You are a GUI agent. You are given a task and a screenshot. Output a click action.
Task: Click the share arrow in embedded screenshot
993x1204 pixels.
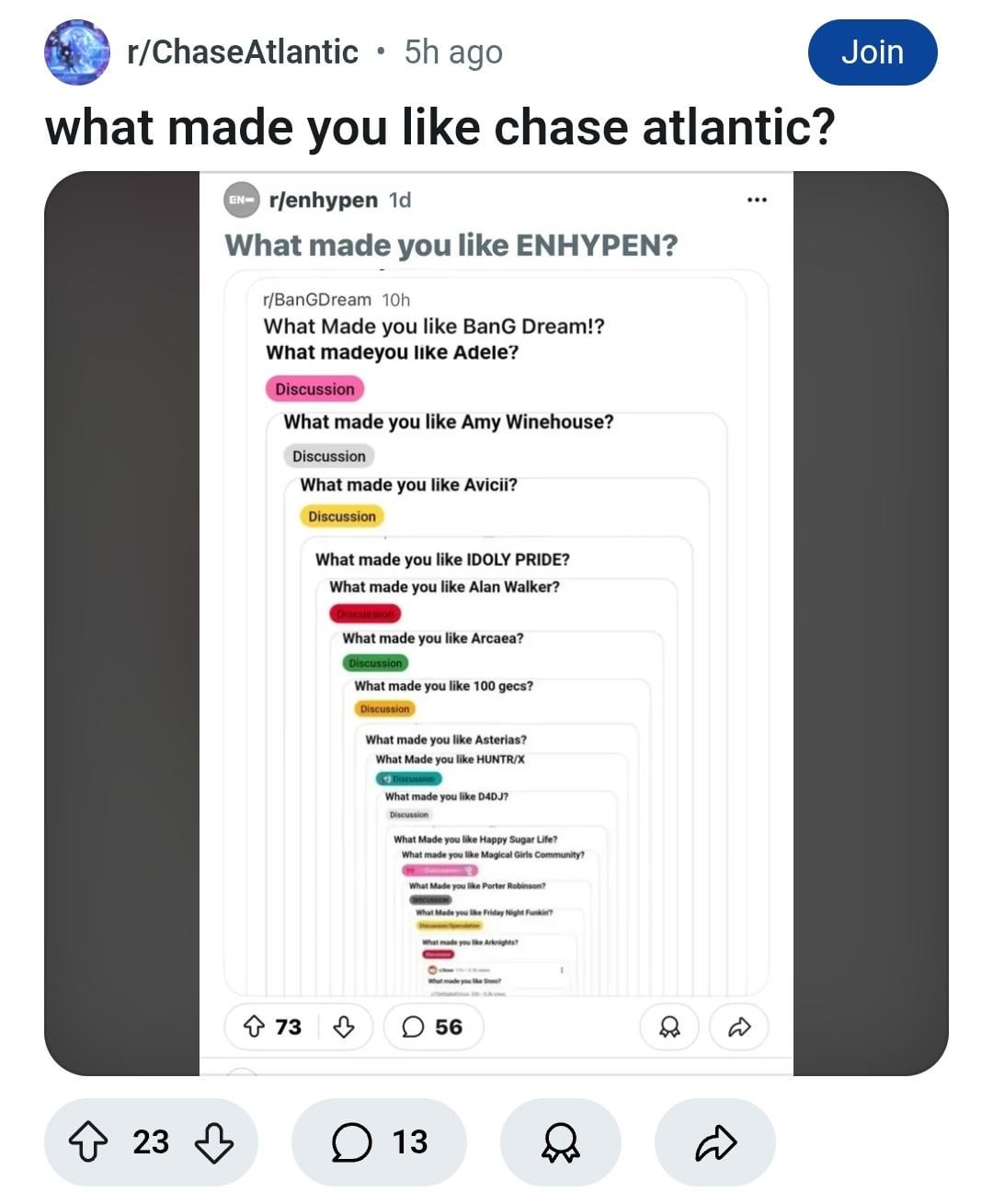tap(739, 1026)
